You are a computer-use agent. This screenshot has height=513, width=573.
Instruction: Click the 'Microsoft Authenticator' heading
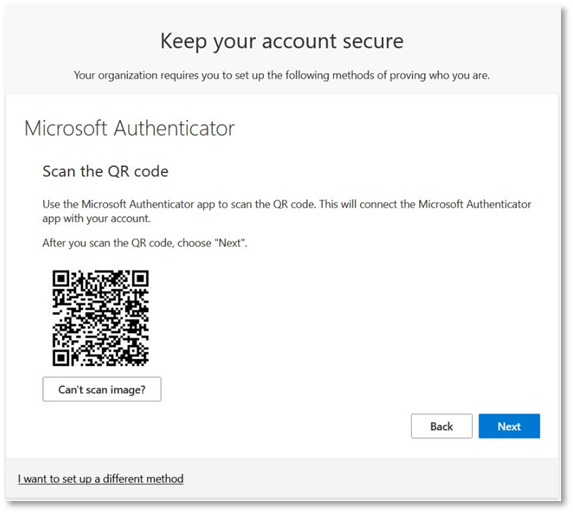[x=129, y=128]
